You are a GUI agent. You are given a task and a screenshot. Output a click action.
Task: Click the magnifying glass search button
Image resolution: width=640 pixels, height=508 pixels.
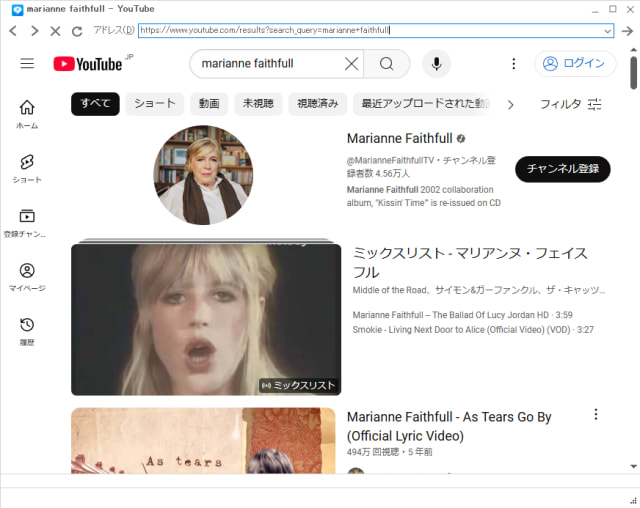click(387, 64)
